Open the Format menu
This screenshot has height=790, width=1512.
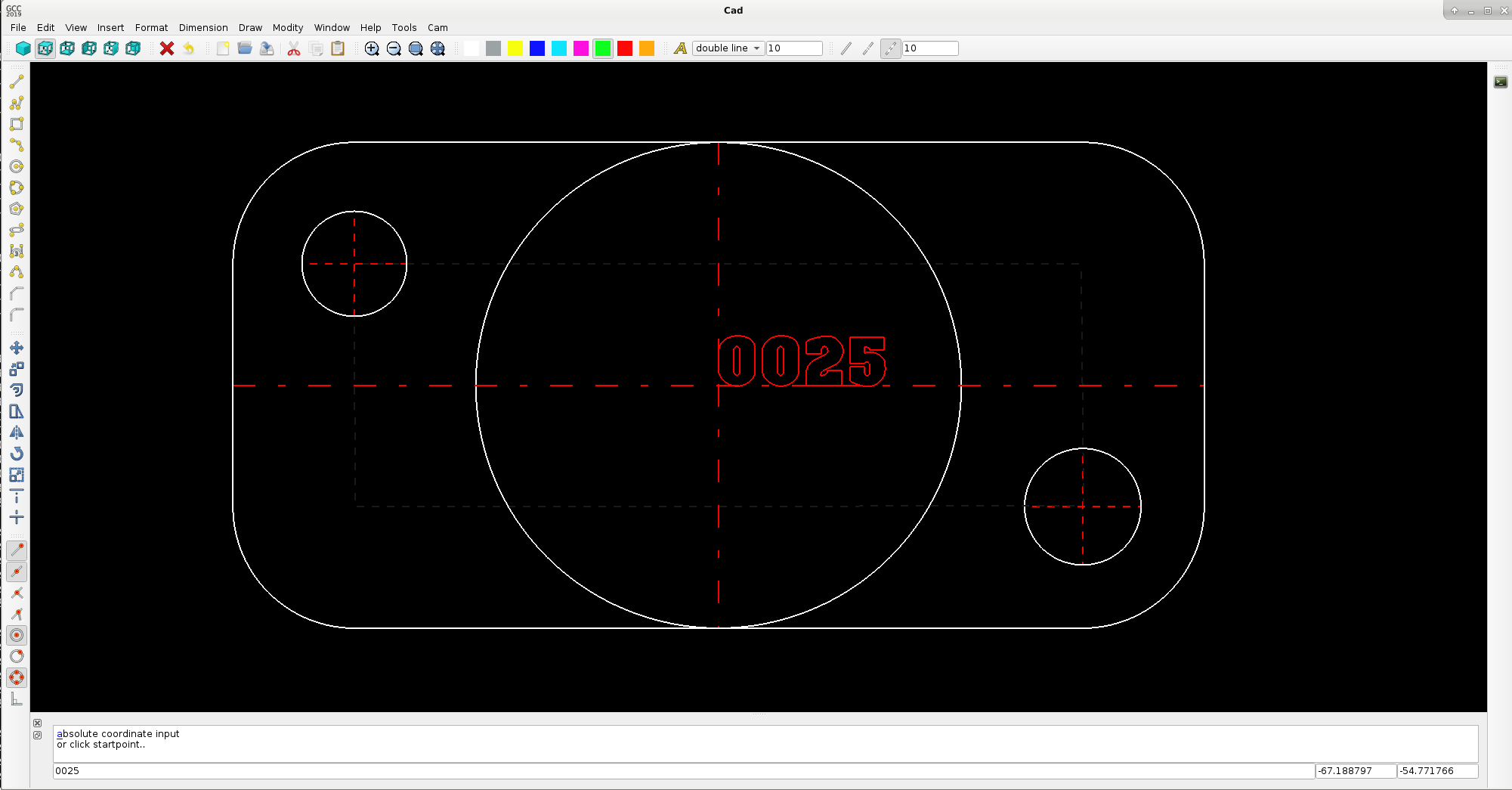click(151, 27)
